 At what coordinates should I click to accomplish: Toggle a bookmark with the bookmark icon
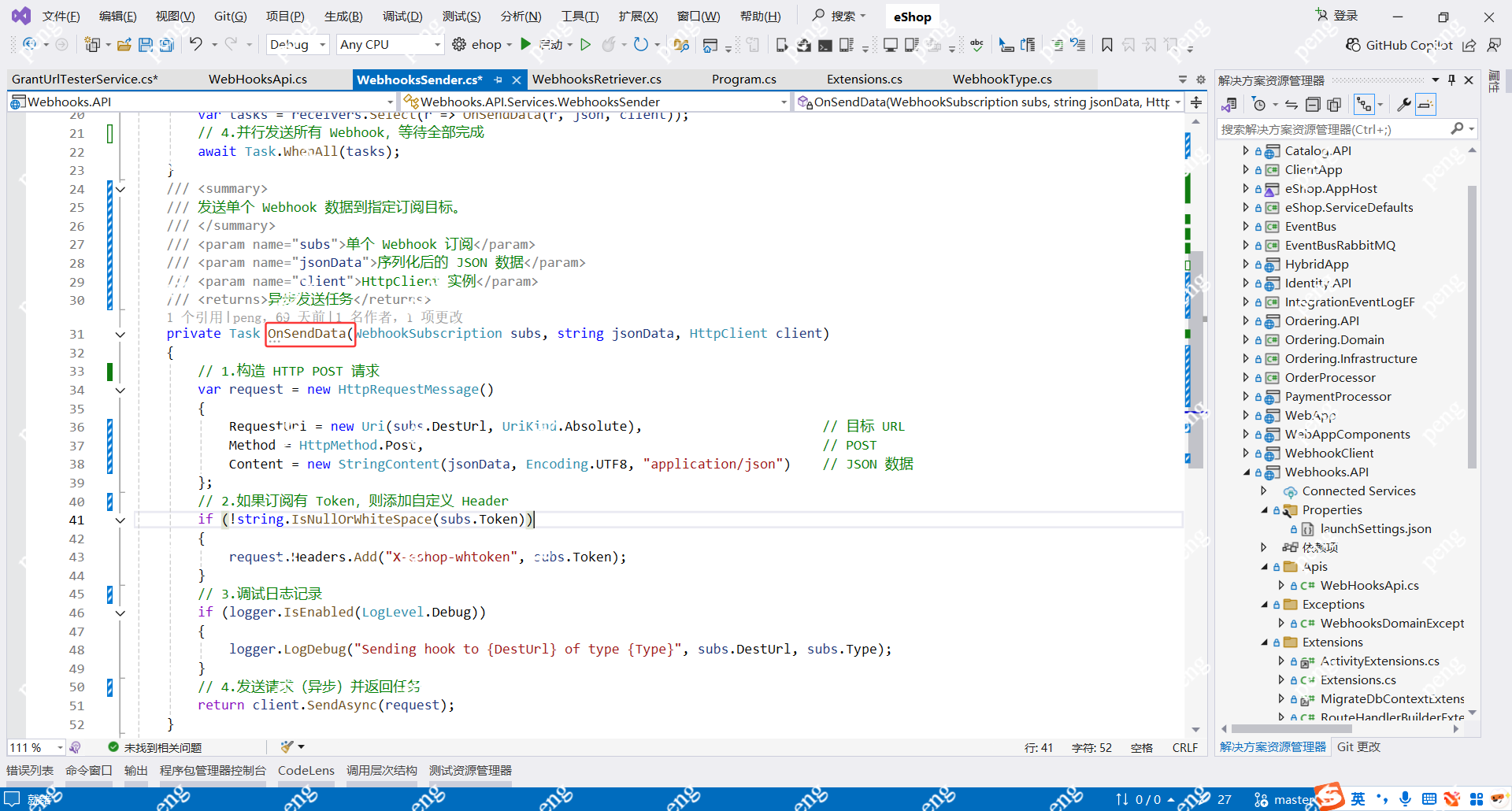point(1106,45)
